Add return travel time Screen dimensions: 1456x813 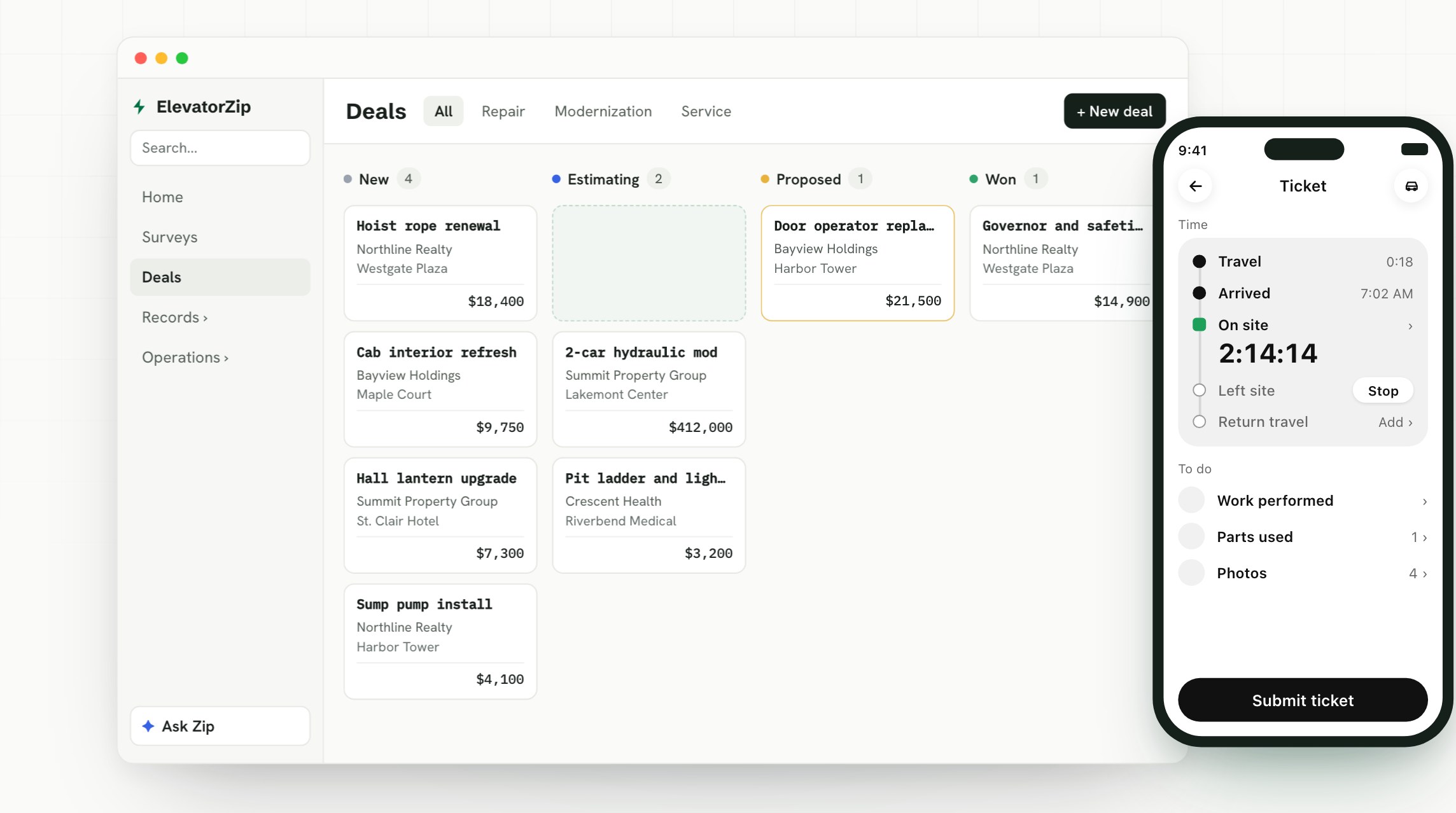click(x=1395, y=422)
